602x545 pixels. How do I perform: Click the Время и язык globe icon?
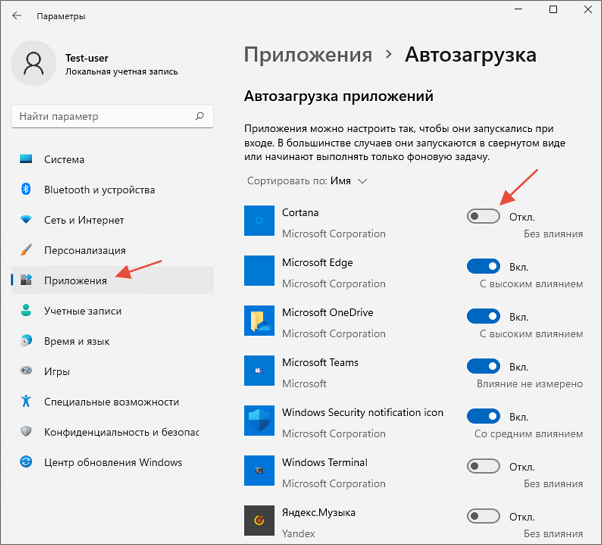pyautogui.click(x=26, y=340)
